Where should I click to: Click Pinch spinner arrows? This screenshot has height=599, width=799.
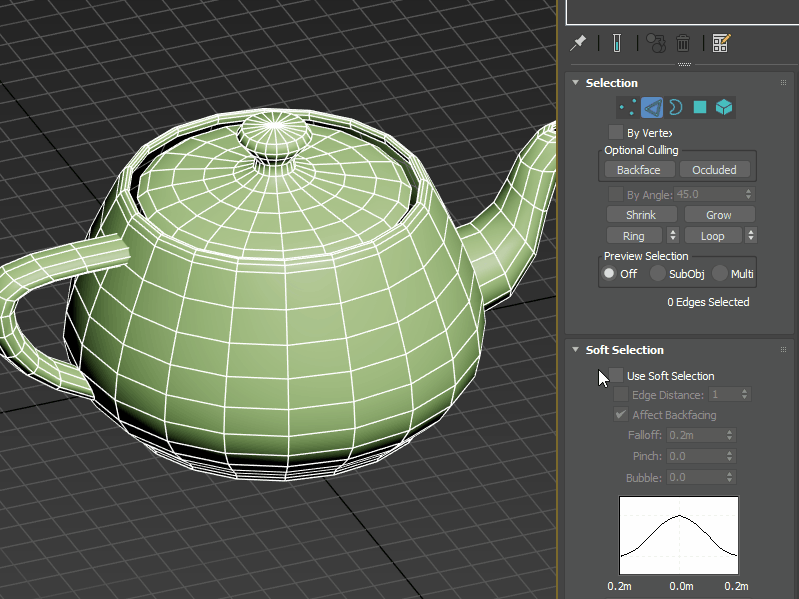pos(730,456)
